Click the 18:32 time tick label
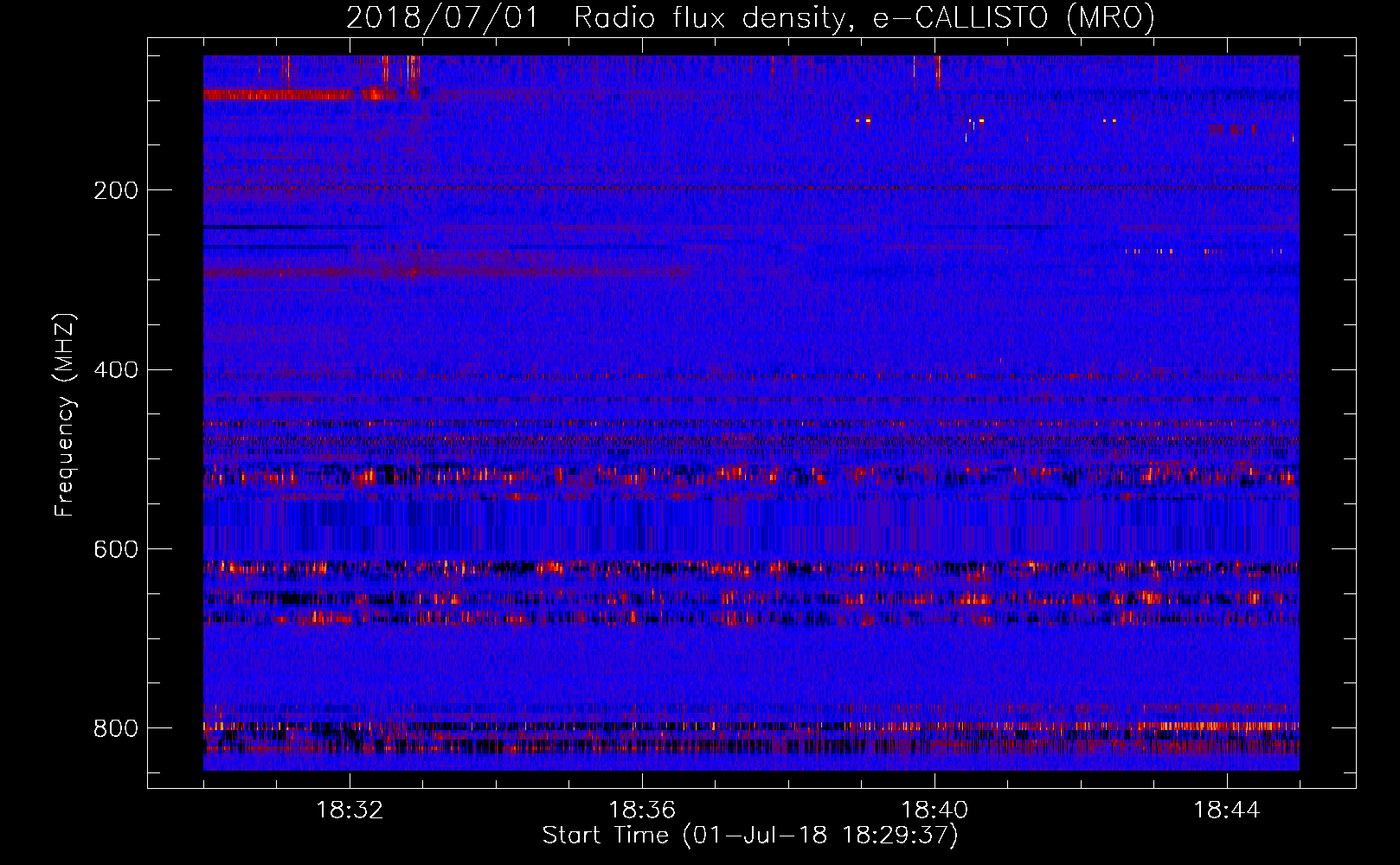This screenshot has width=1400, height=865. 350,811
